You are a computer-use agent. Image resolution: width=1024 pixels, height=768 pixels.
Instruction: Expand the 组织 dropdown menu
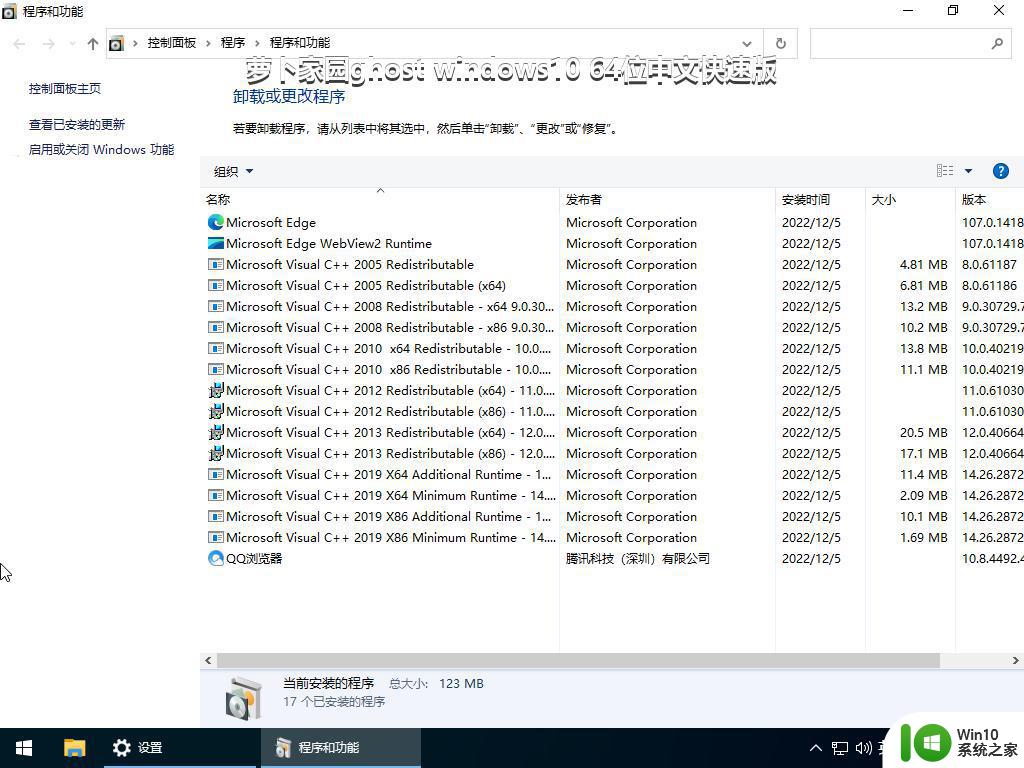pos(233,171)
